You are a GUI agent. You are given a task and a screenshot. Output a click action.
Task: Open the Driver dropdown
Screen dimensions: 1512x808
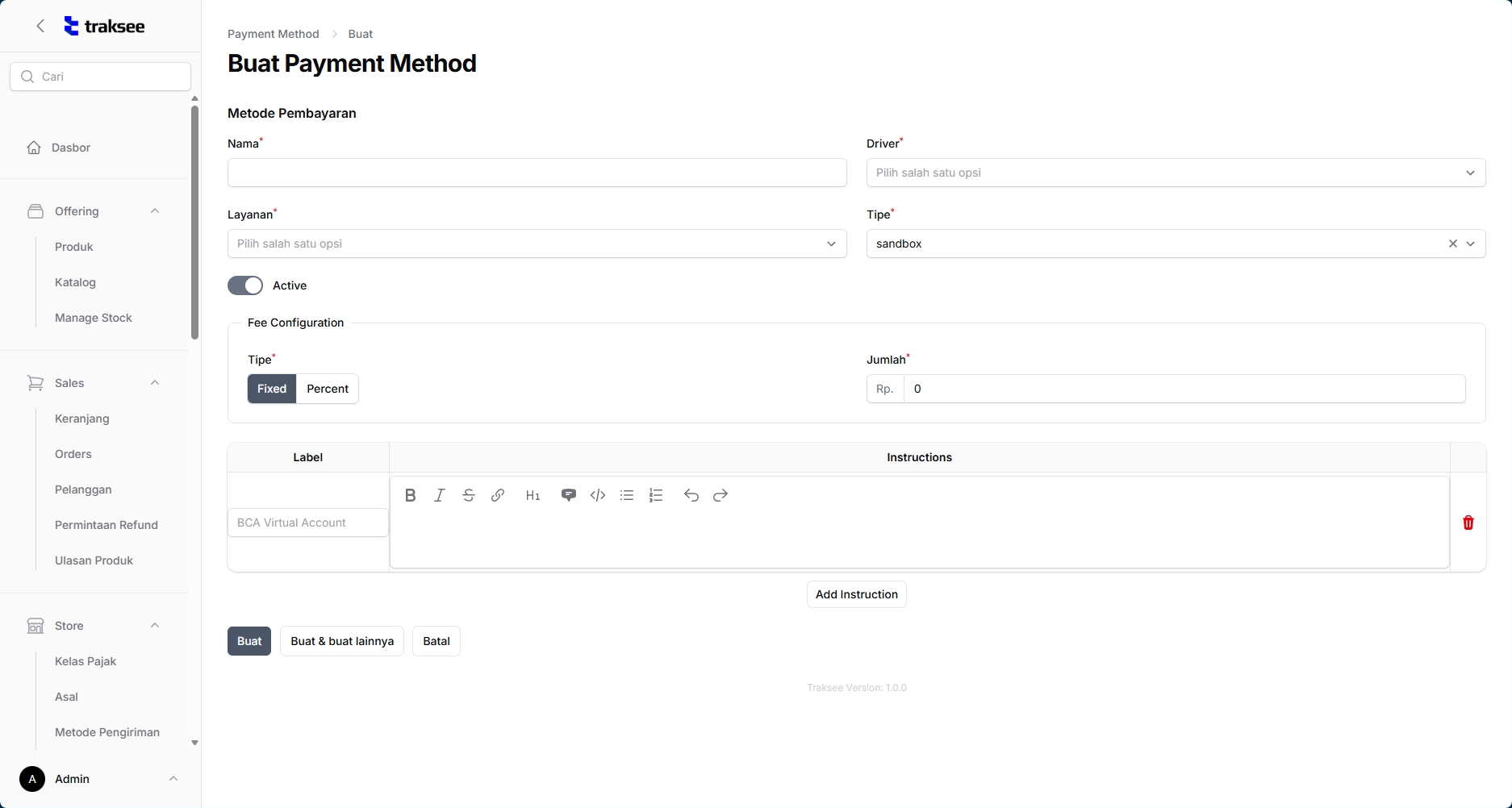tap(1175, 173)
